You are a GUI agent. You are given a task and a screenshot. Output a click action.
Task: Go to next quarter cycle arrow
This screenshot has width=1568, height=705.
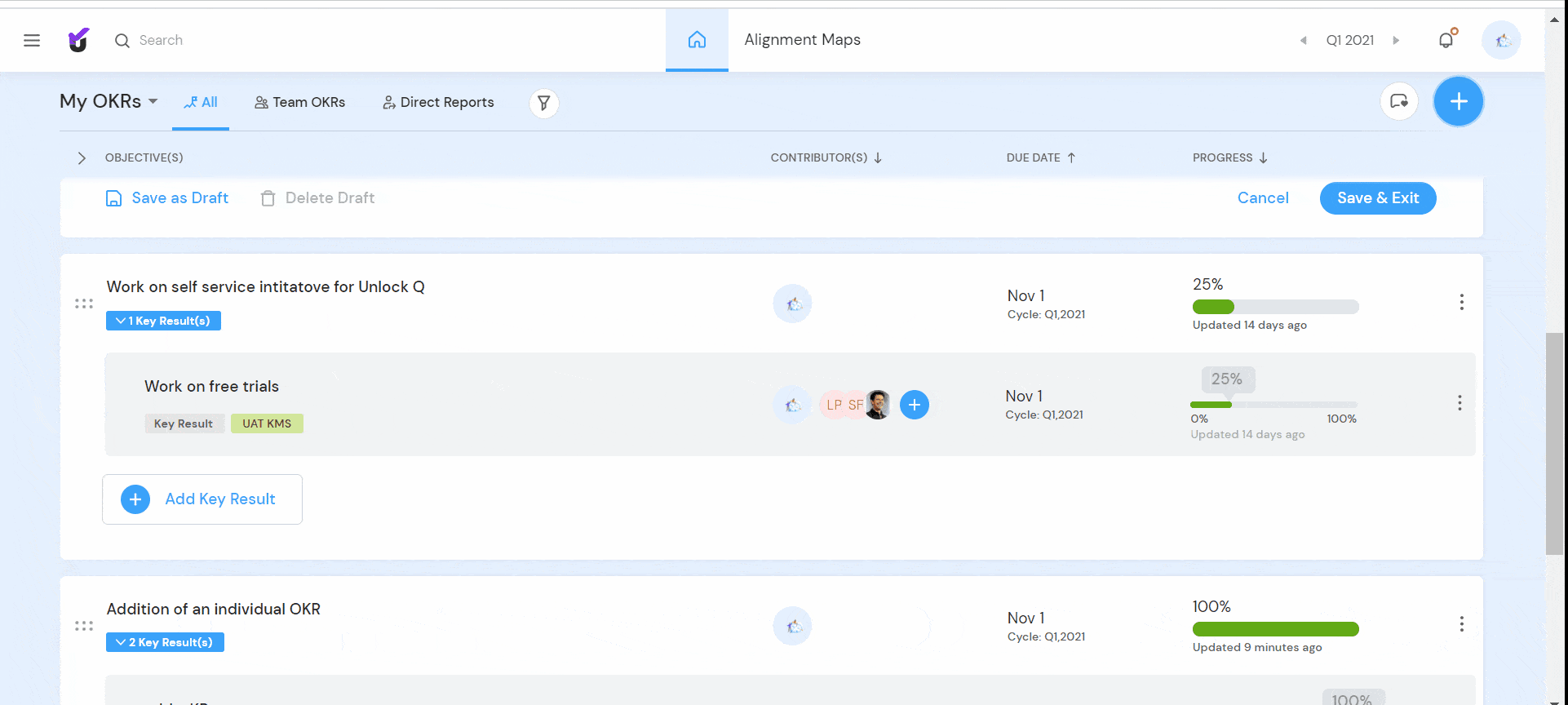(1396, 40)
